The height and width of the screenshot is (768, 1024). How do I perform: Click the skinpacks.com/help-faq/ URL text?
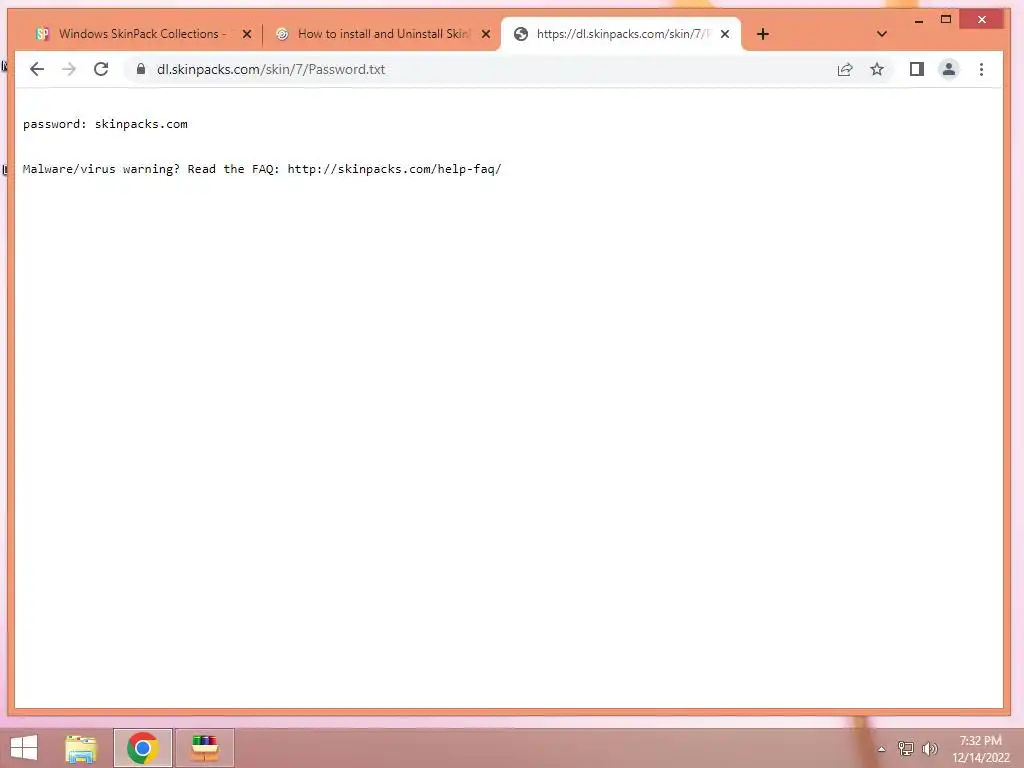click(x=394, y=169)
